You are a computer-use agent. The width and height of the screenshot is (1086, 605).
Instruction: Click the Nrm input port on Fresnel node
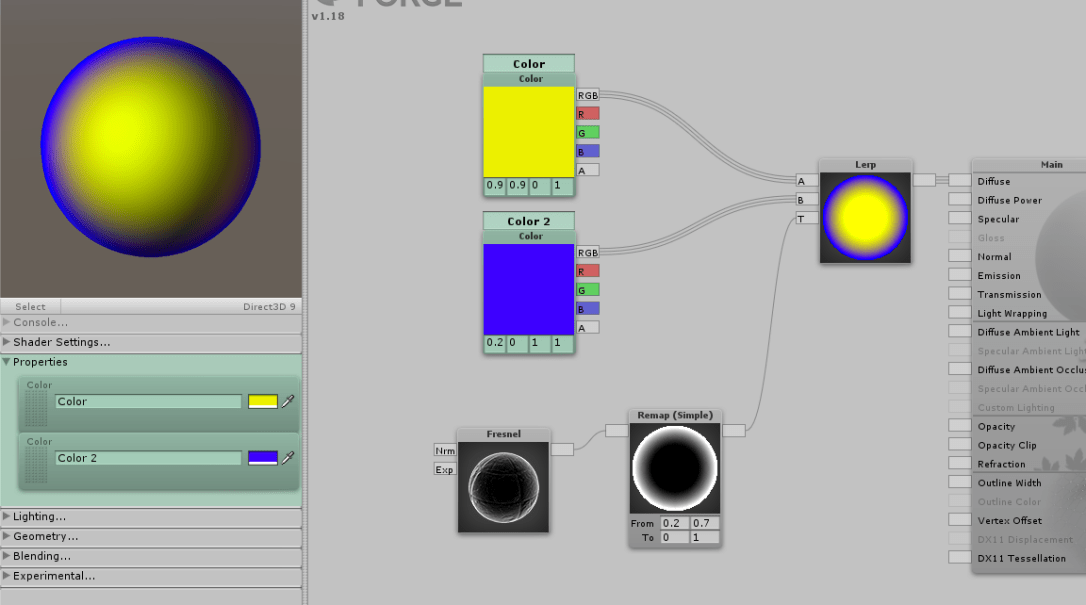(444, 450)
